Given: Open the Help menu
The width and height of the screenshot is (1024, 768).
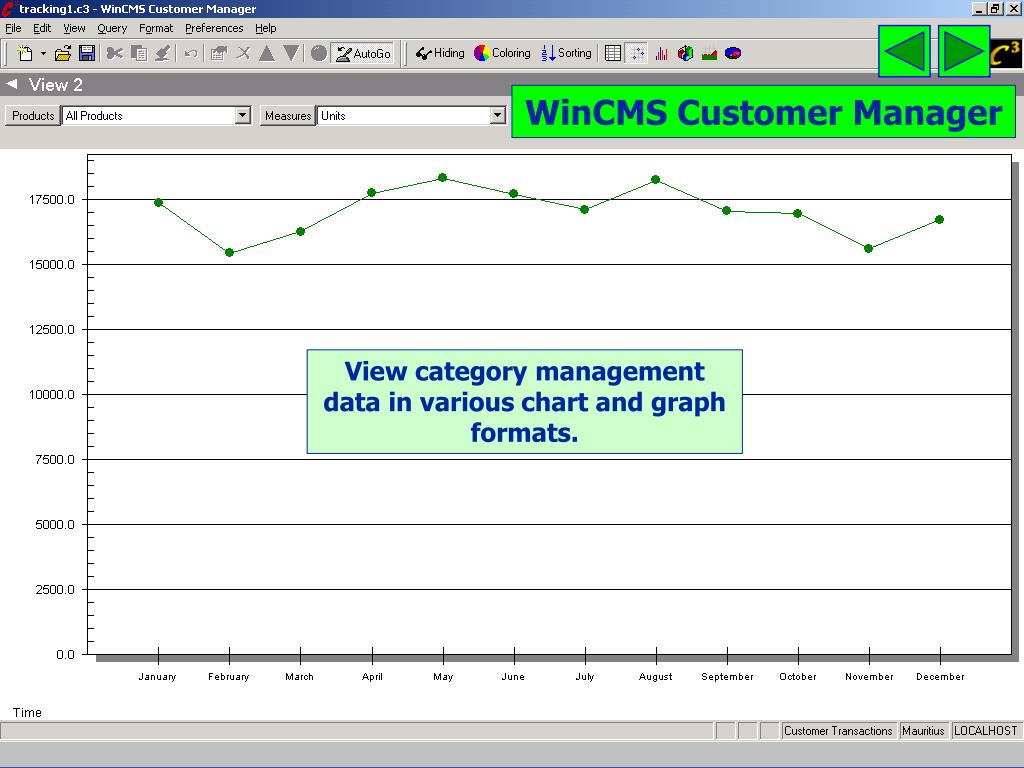Looking at the screenshot, I should 266,28.
